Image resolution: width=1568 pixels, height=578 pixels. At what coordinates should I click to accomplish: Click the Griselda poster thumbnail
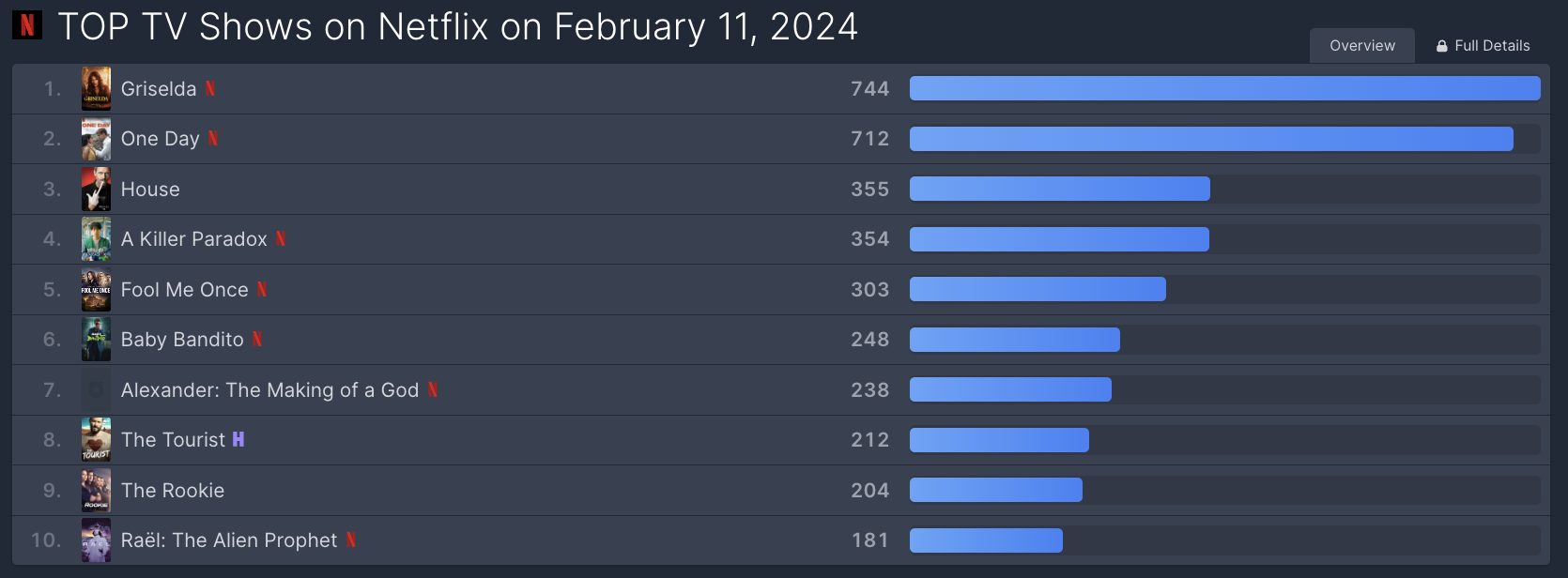pyautogui.click(x=96, y=88)
